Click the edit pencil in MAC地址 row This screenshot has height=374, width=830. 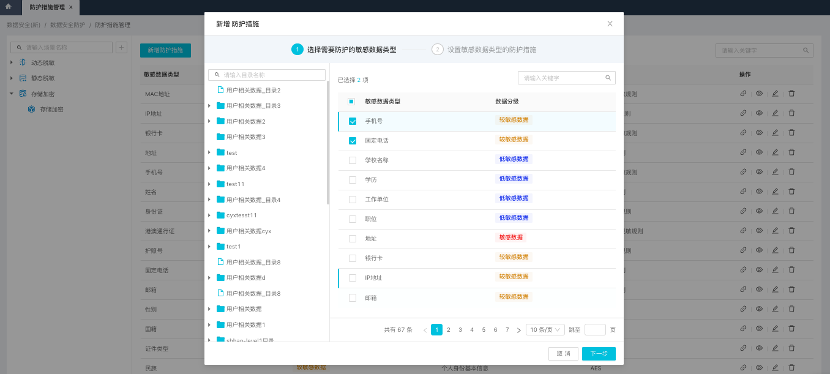coord(775,93)
